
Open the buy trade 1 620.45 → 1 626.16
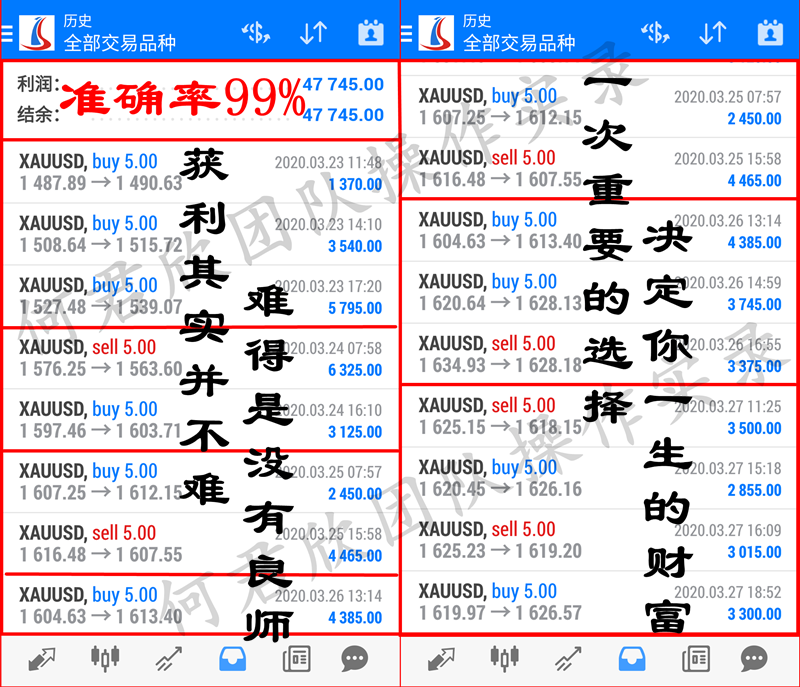click(599, 478)
